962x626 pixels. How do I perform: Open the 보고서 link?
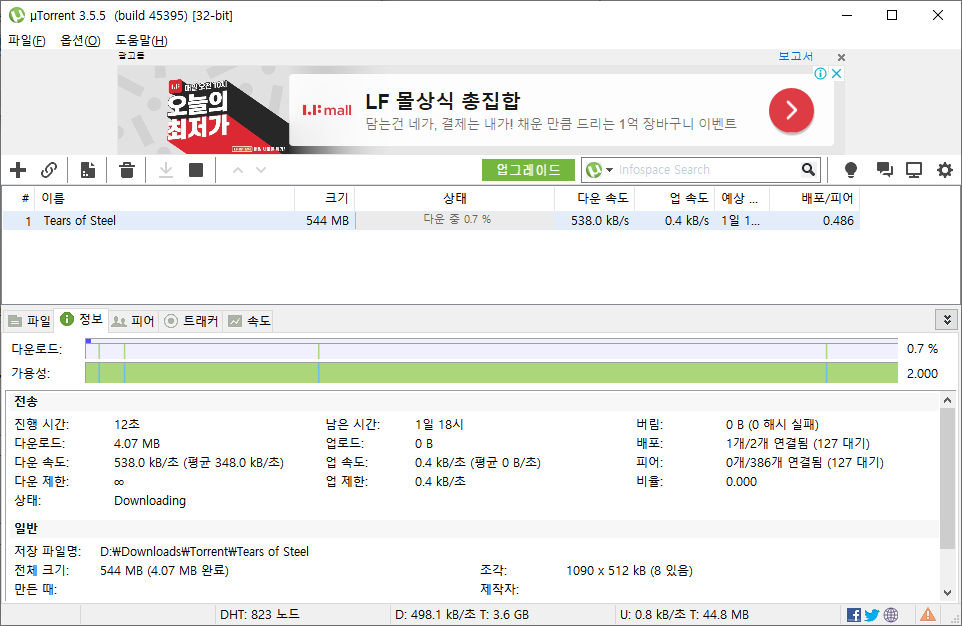click(796, 56)
